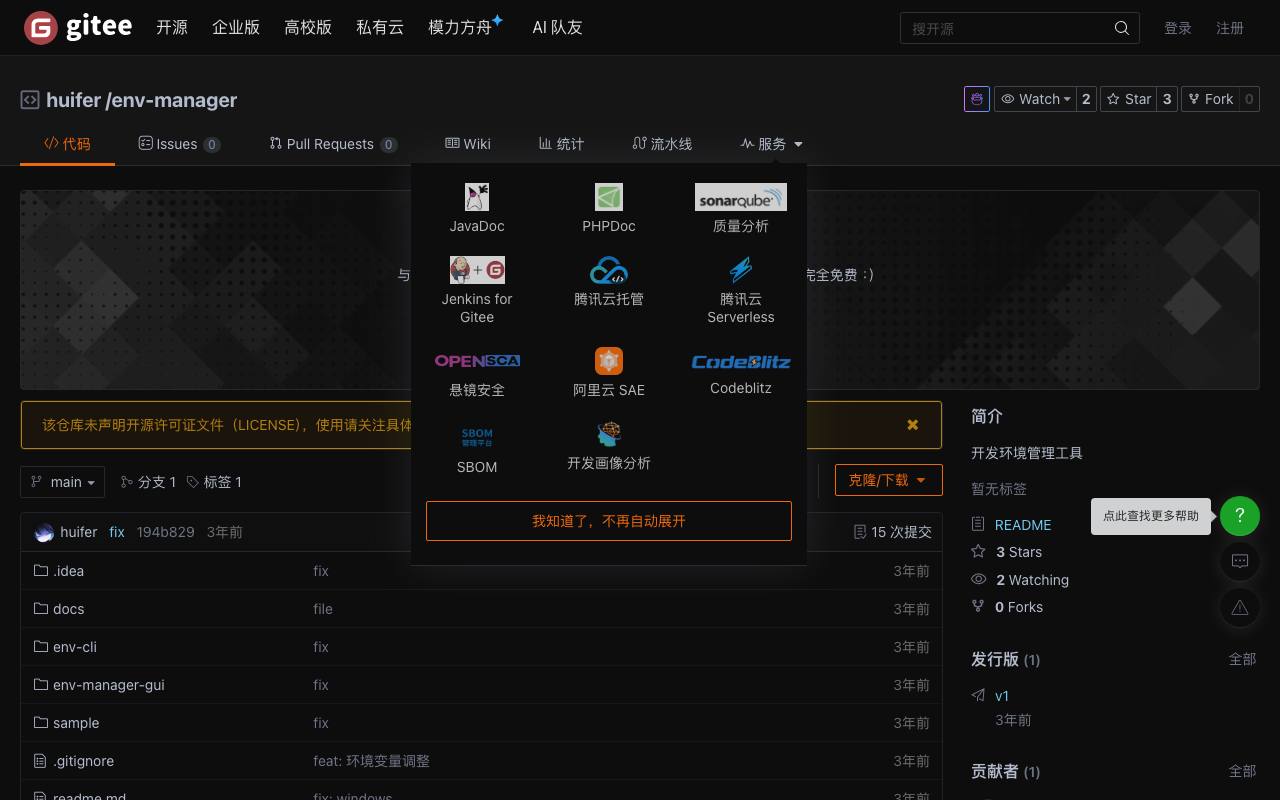The width and height of the screenshot is (1280, 800).
Task: Click 我知道了，不再自动展开 button
Action: (x=609, y=521)
